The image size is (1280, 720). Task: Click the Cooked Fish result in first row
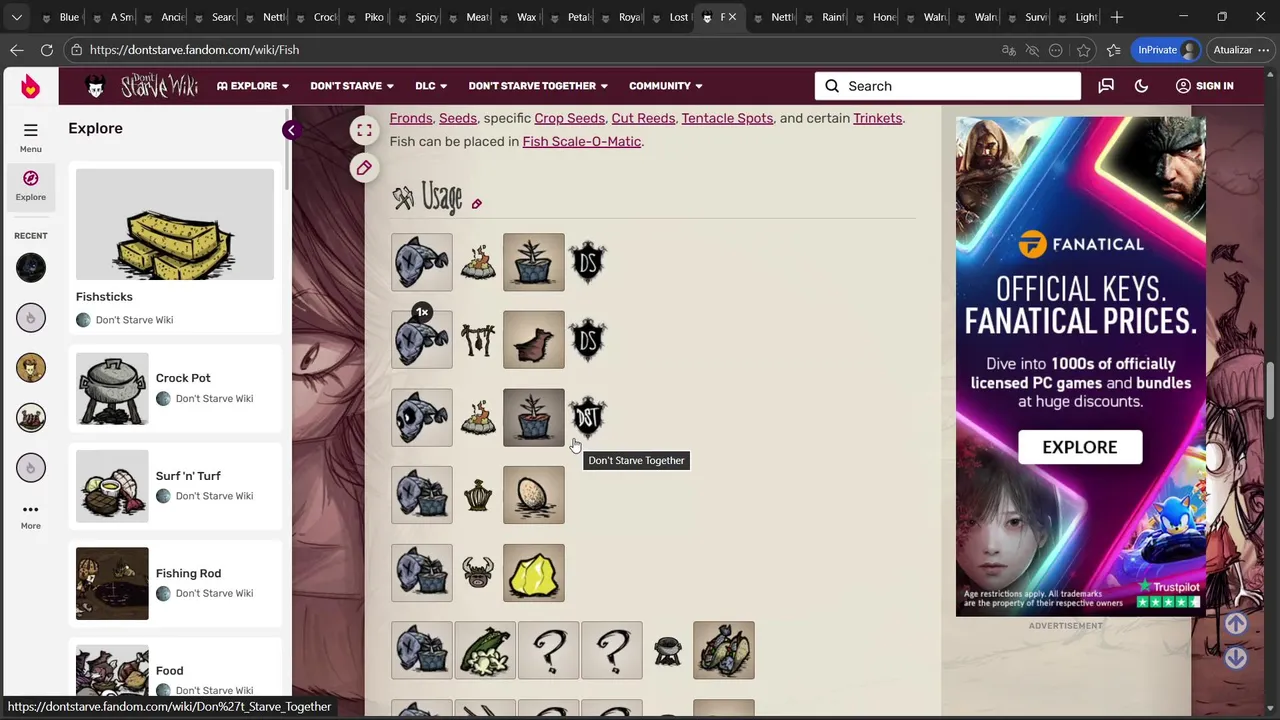tap(533, 262)
